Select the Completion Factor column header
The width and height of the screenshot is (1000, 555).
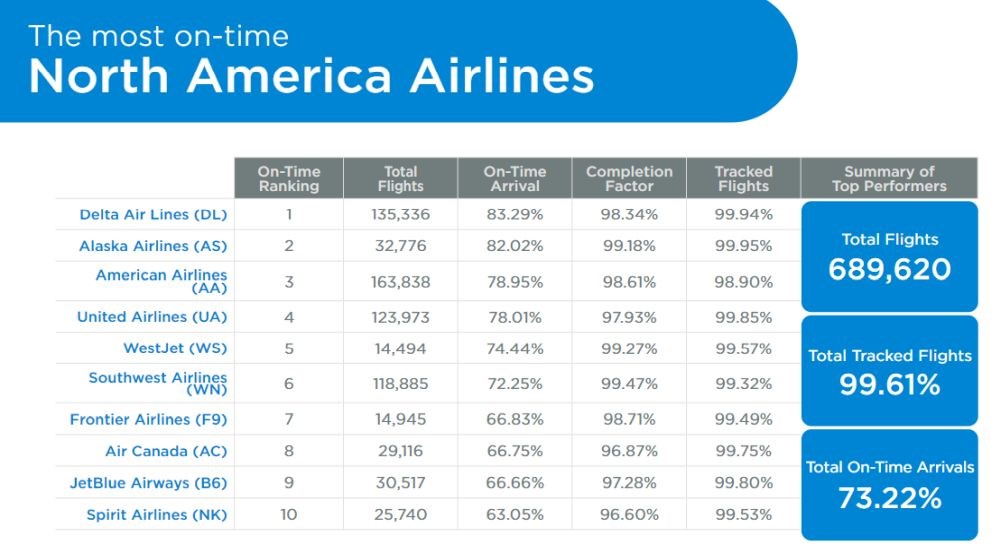629,178
